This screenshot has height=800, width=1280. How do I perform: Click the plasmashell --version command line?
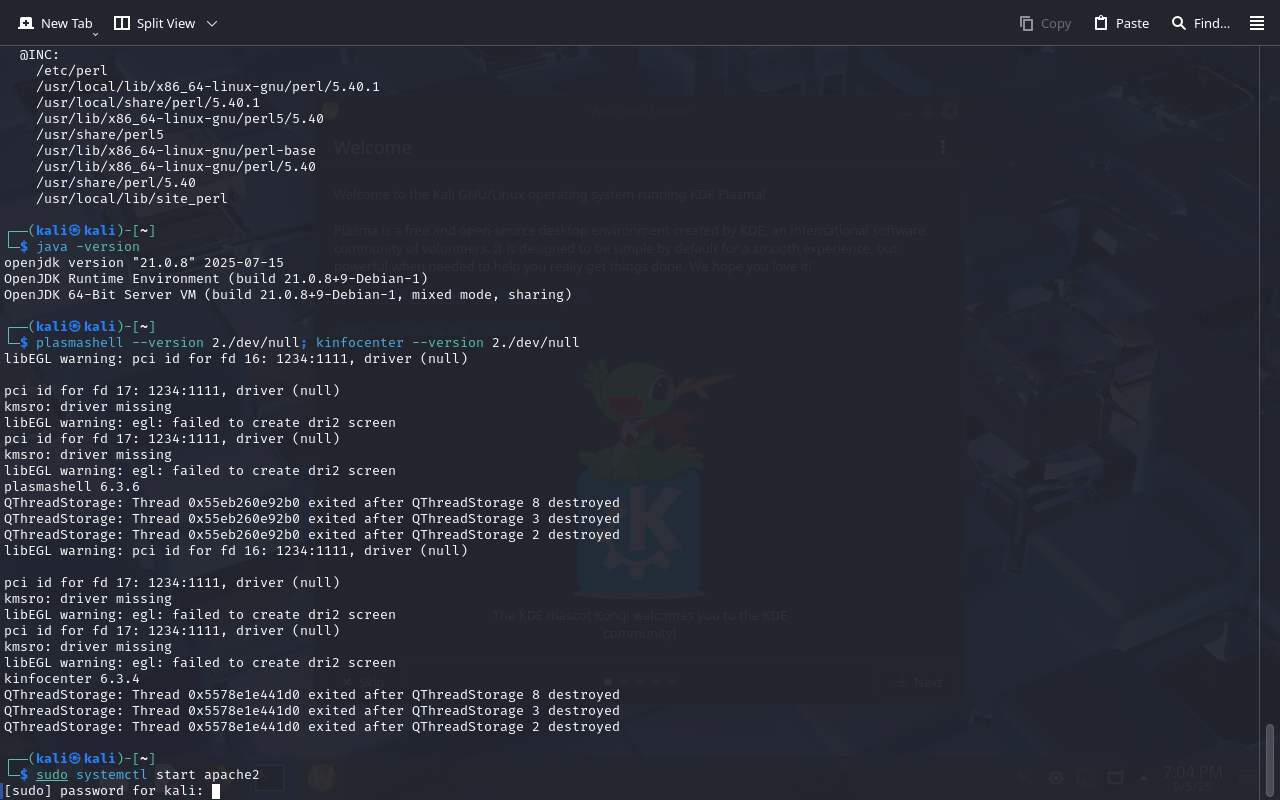308,343
